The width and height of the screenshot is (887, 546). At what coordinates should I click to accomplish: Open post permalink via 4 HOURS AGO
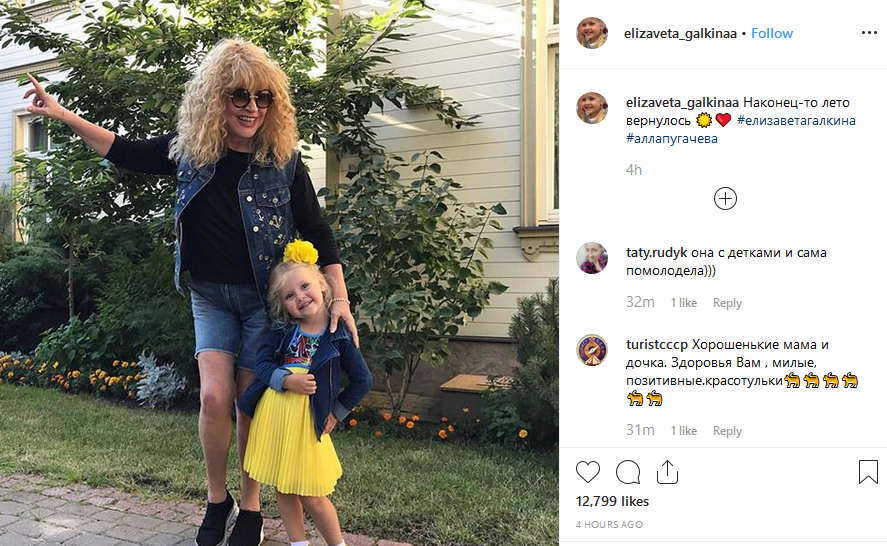point(609,524)
